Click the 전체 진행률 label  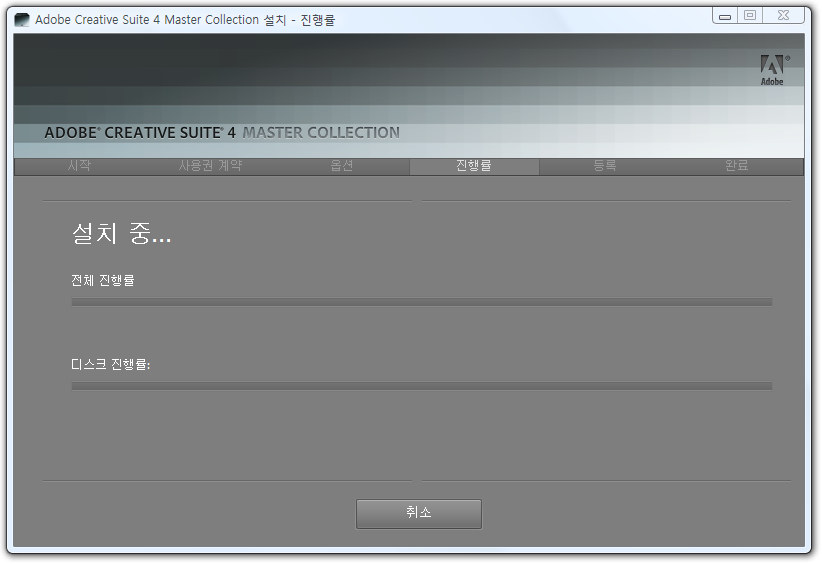pyautogui.click(x=103, y=280)
